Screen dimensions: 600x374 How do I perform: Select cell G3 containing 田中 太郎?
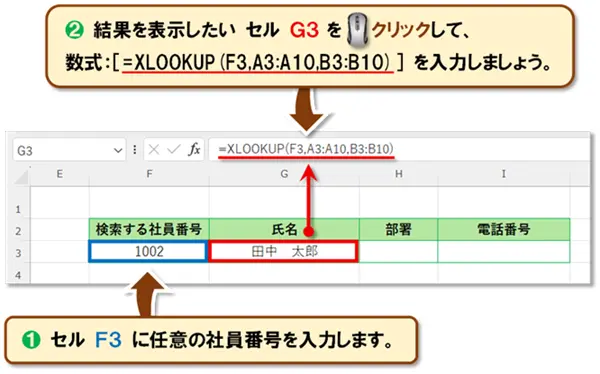coord(284,252)
